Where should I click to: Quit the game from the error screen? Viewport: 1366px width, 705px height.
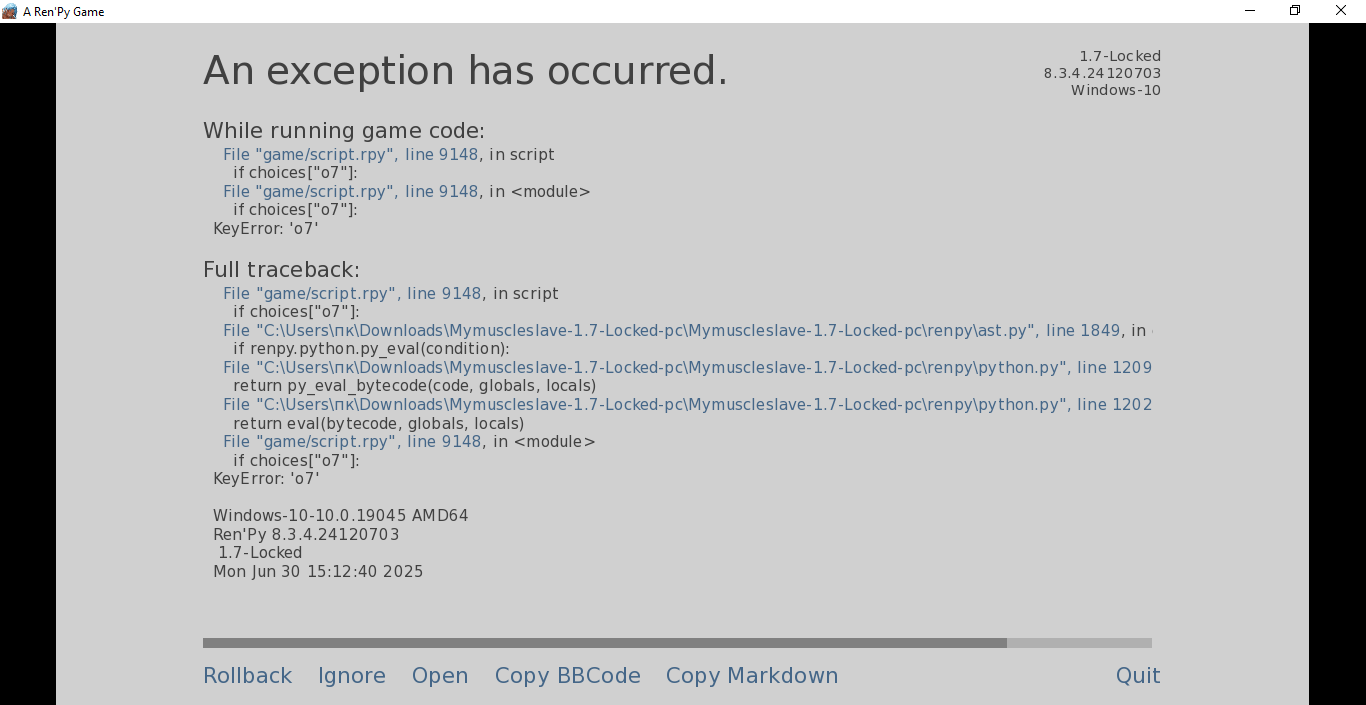tap(1138, 676)
